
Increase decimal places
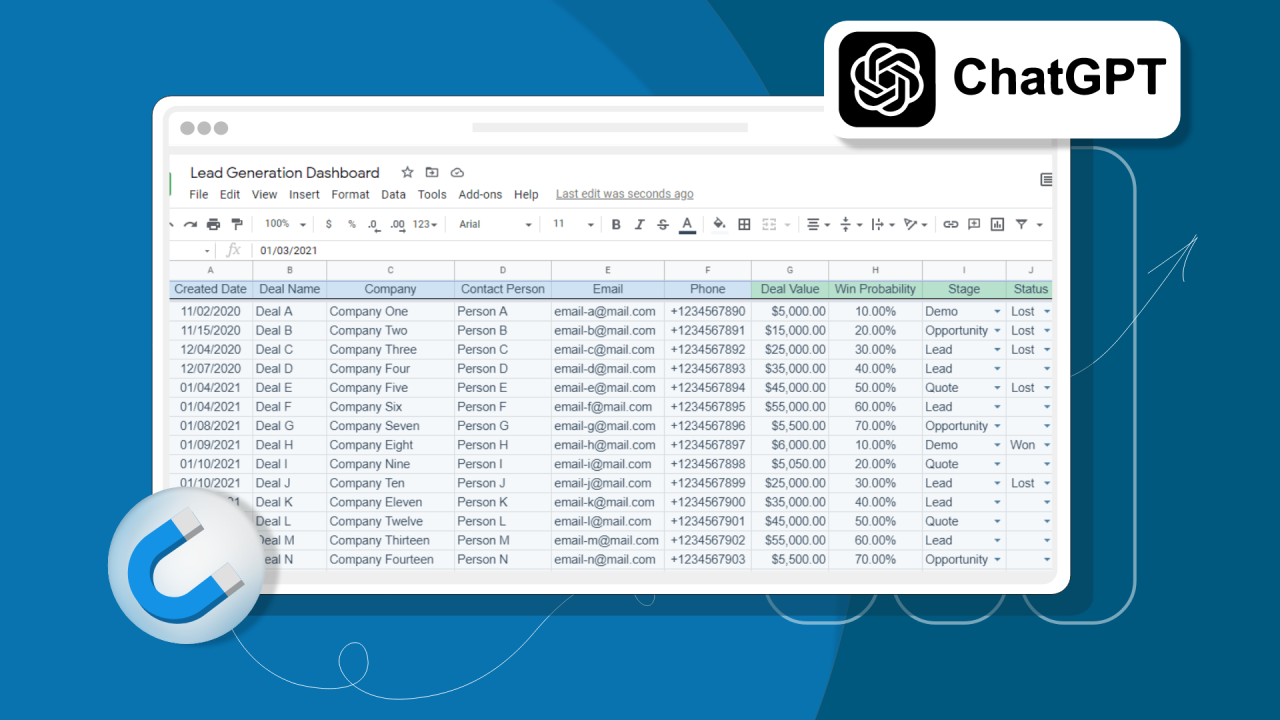click(x=397, y=224)
